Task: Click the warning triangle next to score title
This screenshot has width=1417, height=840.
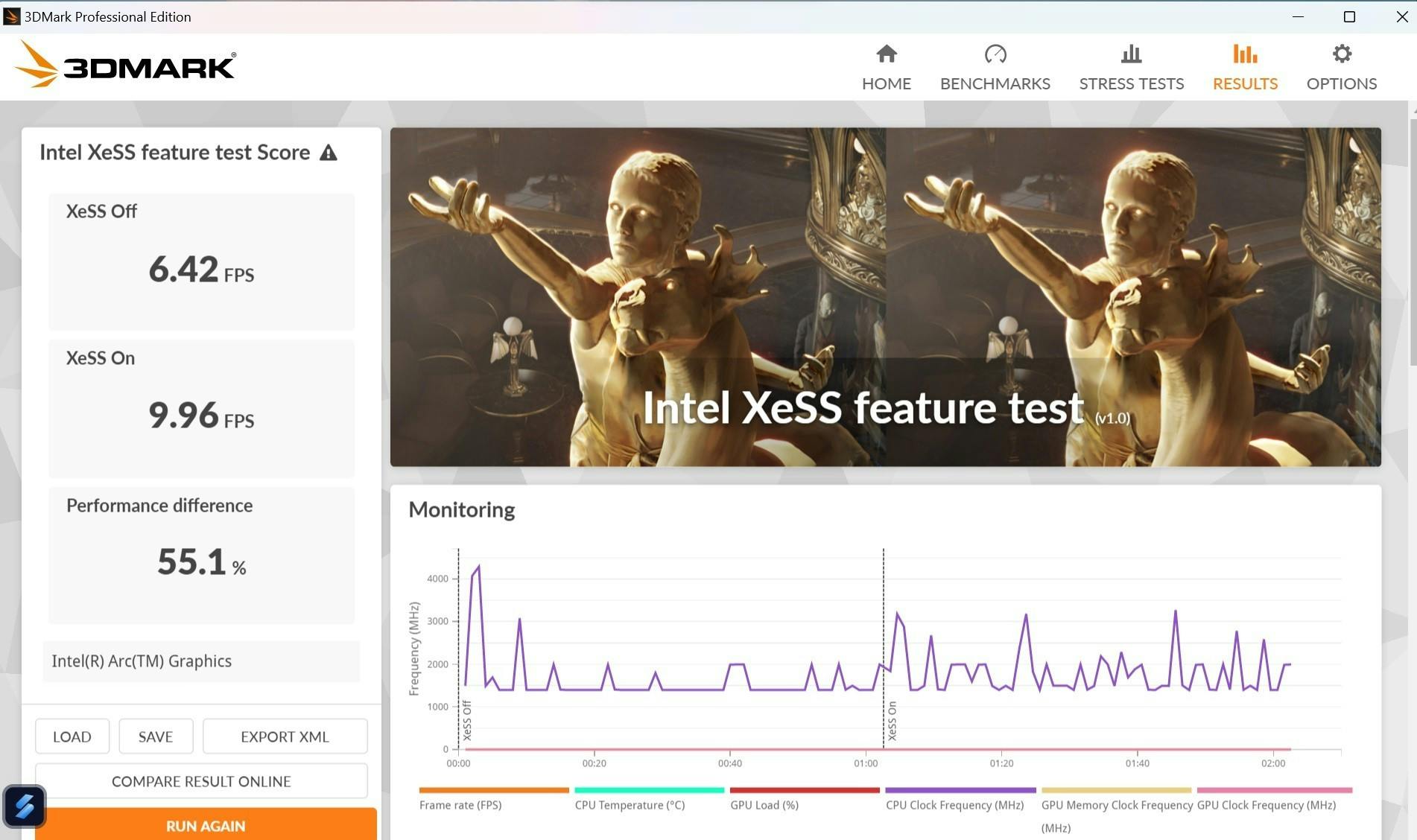Action: click(329, 153)
